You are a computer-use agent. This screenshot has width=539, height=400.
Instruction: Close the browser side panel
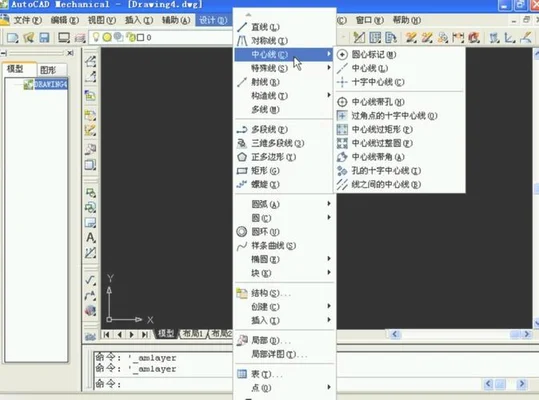70,53
